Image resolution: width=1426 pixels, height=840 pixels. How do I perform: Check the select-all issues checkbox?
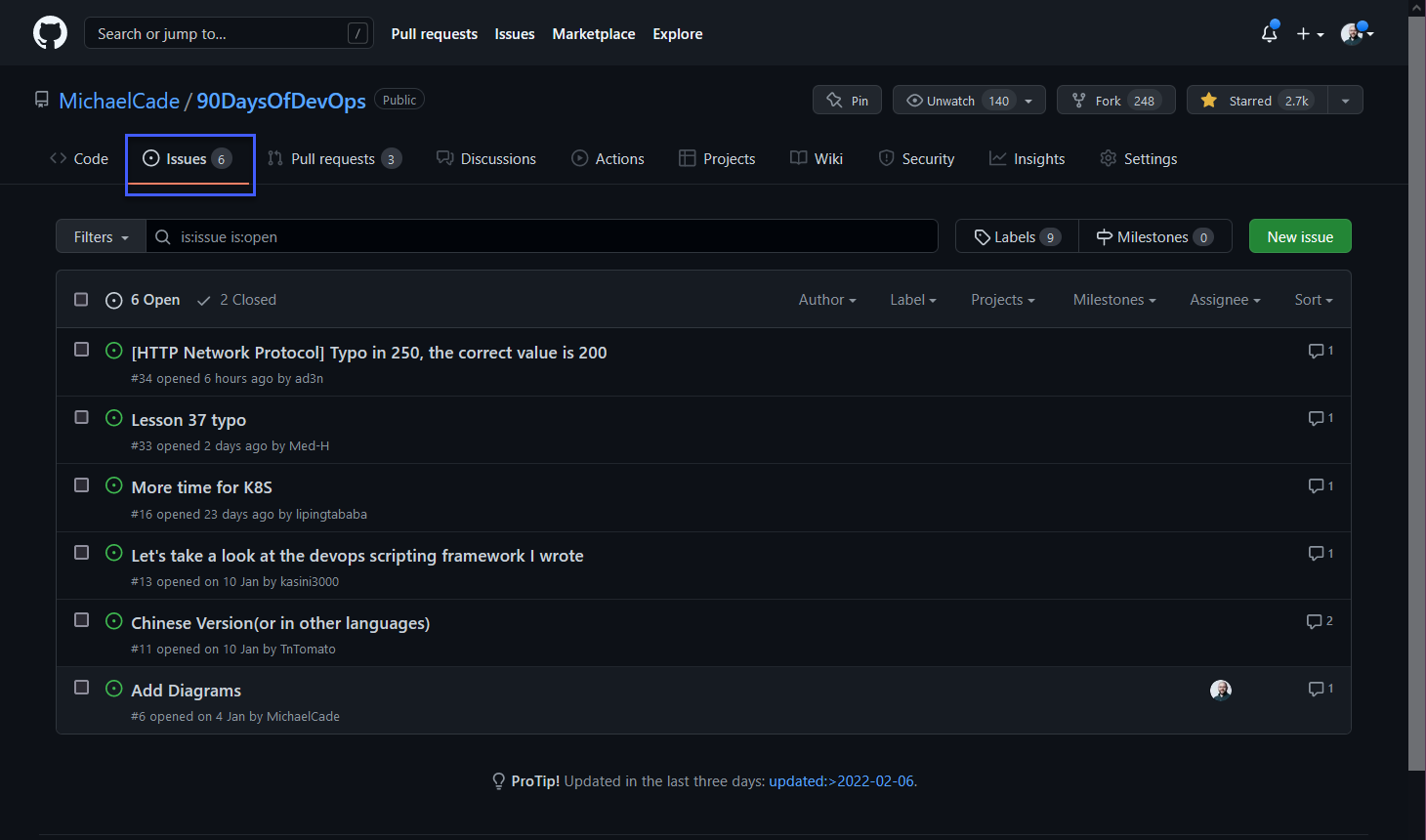tap(81, 299)
